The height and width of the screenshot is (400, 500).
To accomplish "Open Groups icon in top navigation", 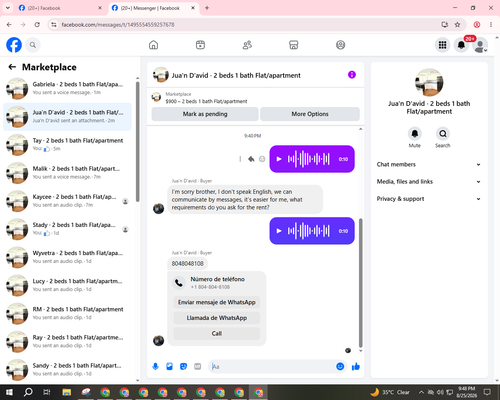I will click(340, 45).
